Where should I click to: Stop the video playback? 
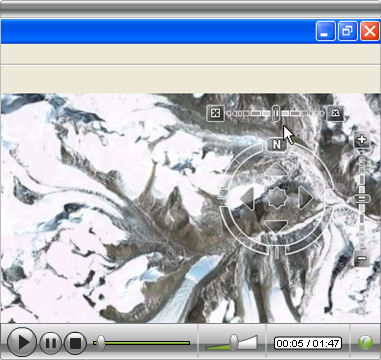coord(75,343)
